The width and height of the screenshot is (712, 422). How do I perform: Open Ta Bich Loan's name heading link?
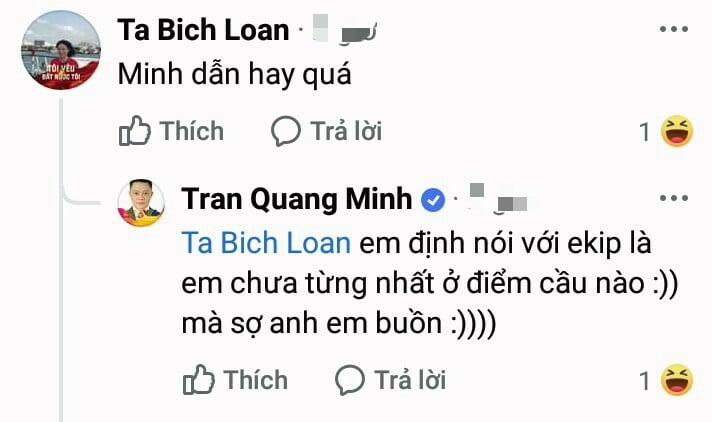point(203,30)
